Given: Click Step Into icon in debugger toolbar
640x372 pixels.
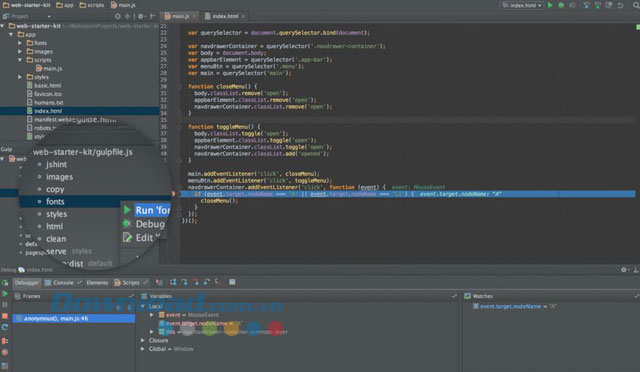Looking at the screenshot, I should 184,282.
